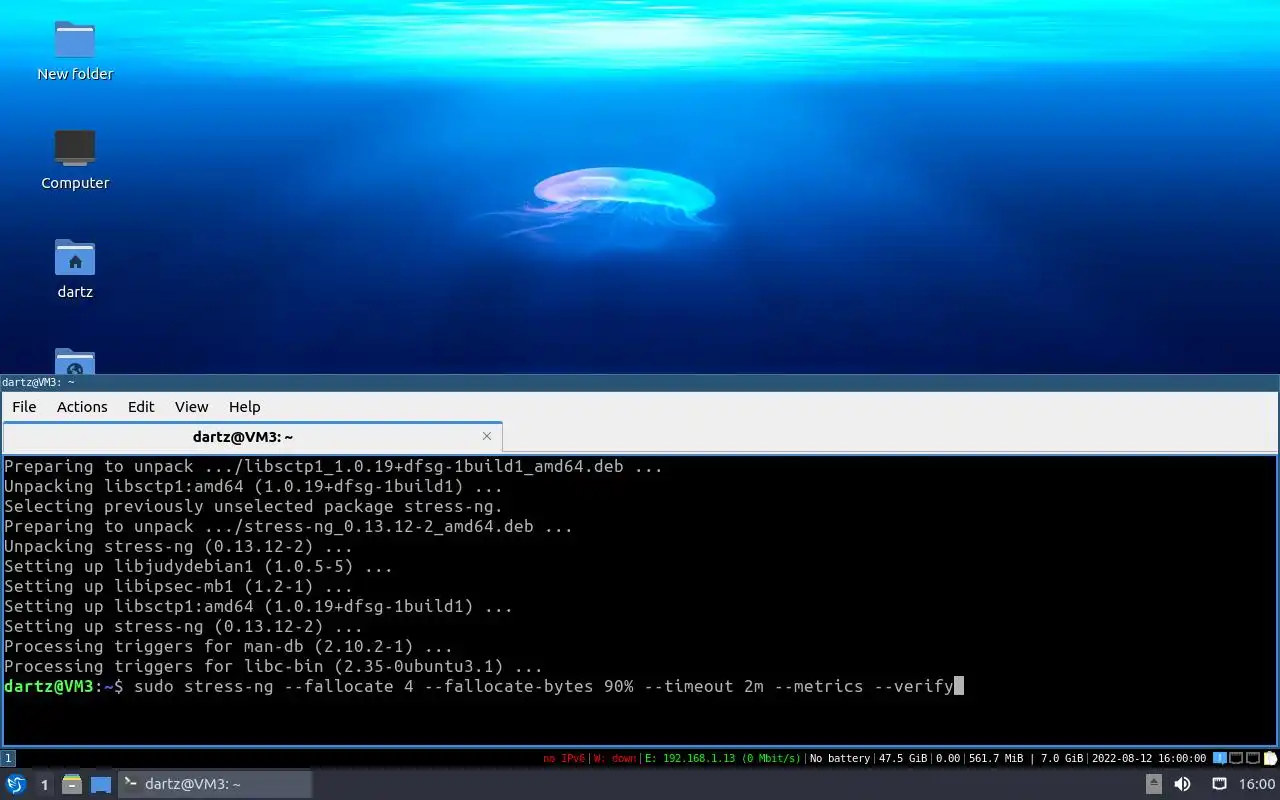
Task: Open the File menu
Action: click(x=24, y=407)
